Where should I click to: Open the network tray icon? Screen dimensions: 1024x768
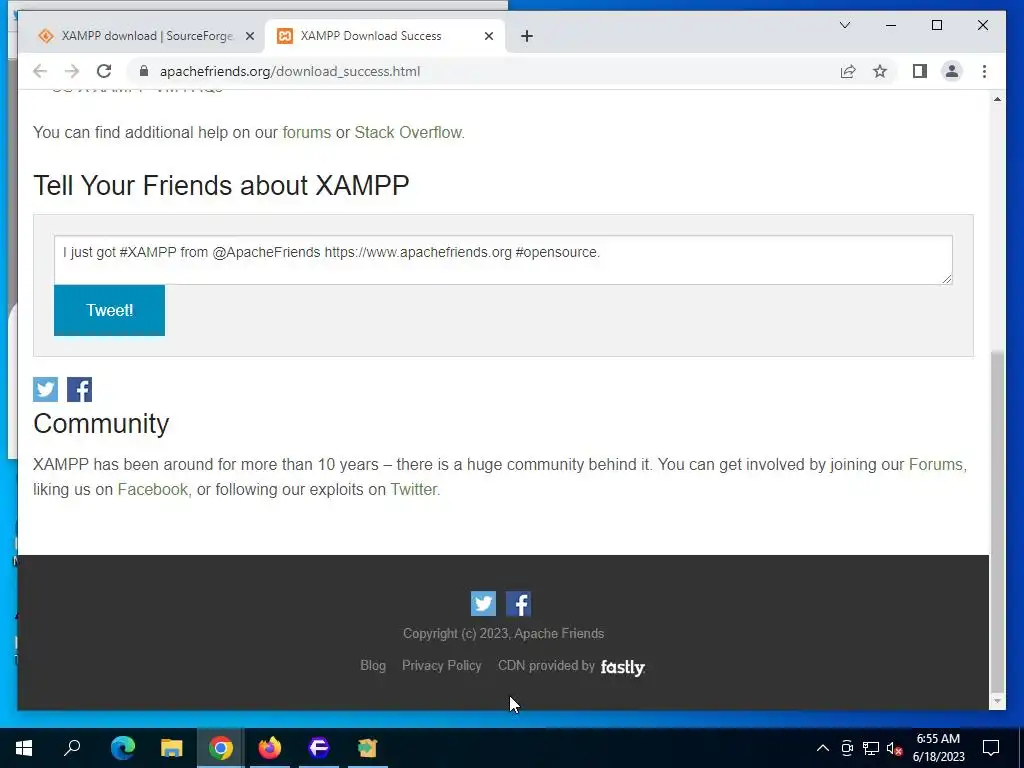(871, 748)
